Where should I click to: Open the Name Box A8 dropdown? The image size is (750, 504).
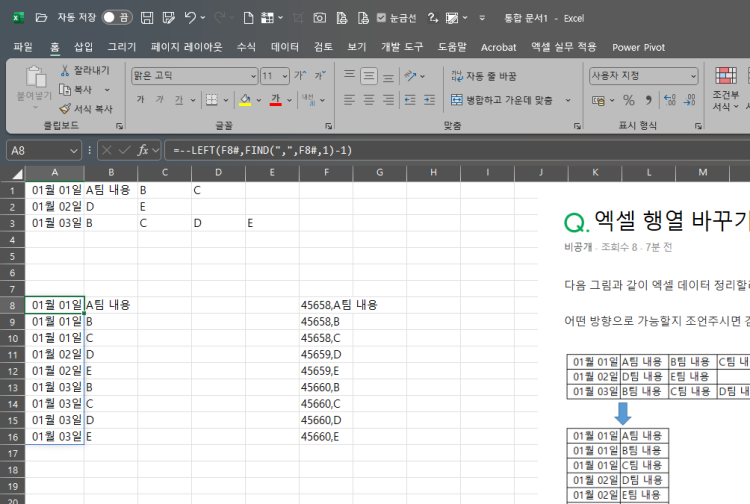pos(74,151)
